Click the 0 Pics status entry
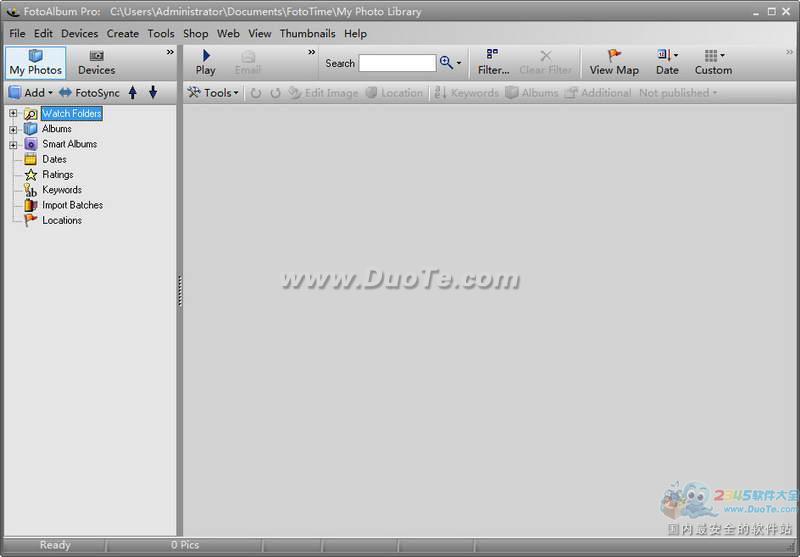800x557 pixels. tap(185, 545)
